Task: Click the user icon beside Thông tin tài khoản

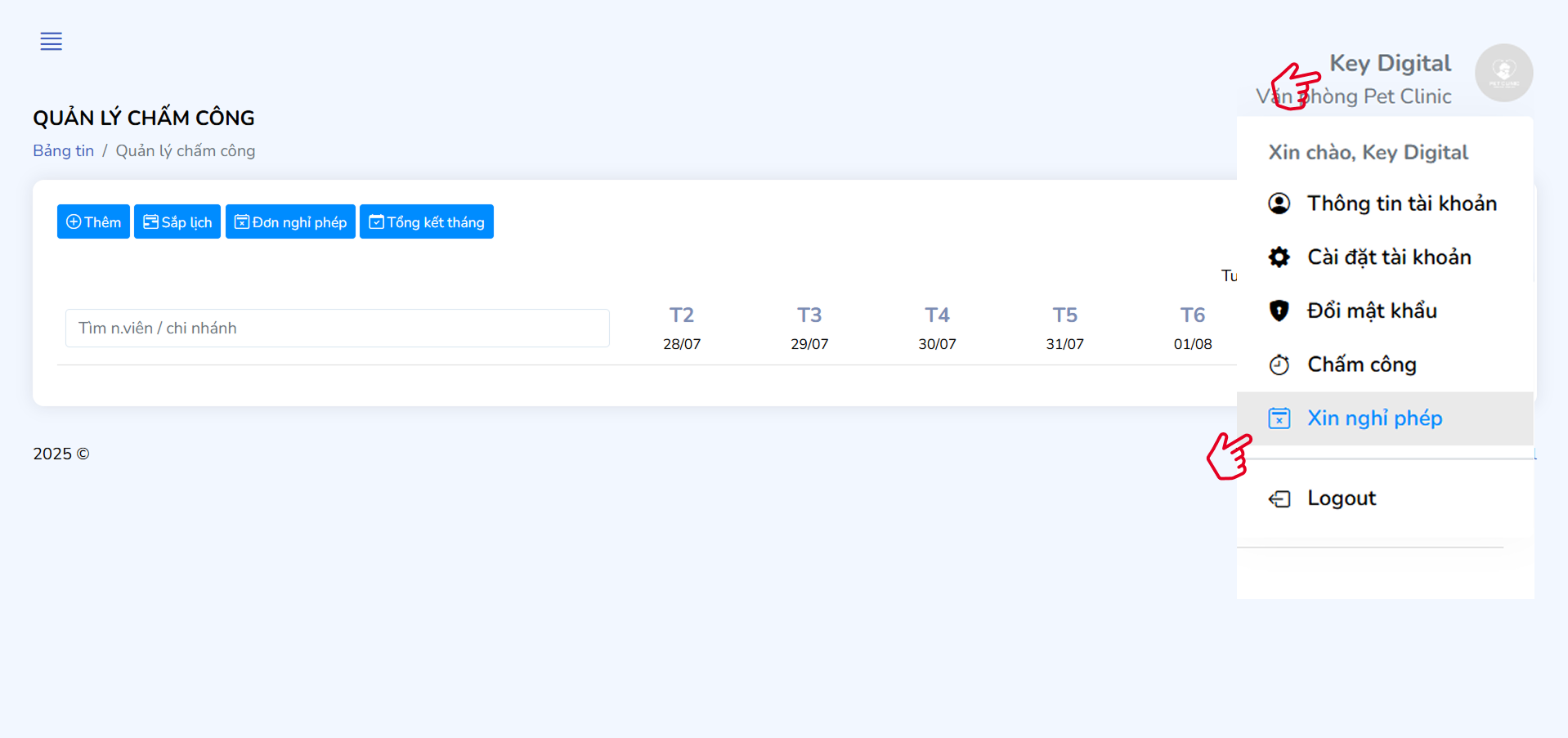Action: click(x=1279, y=204)
